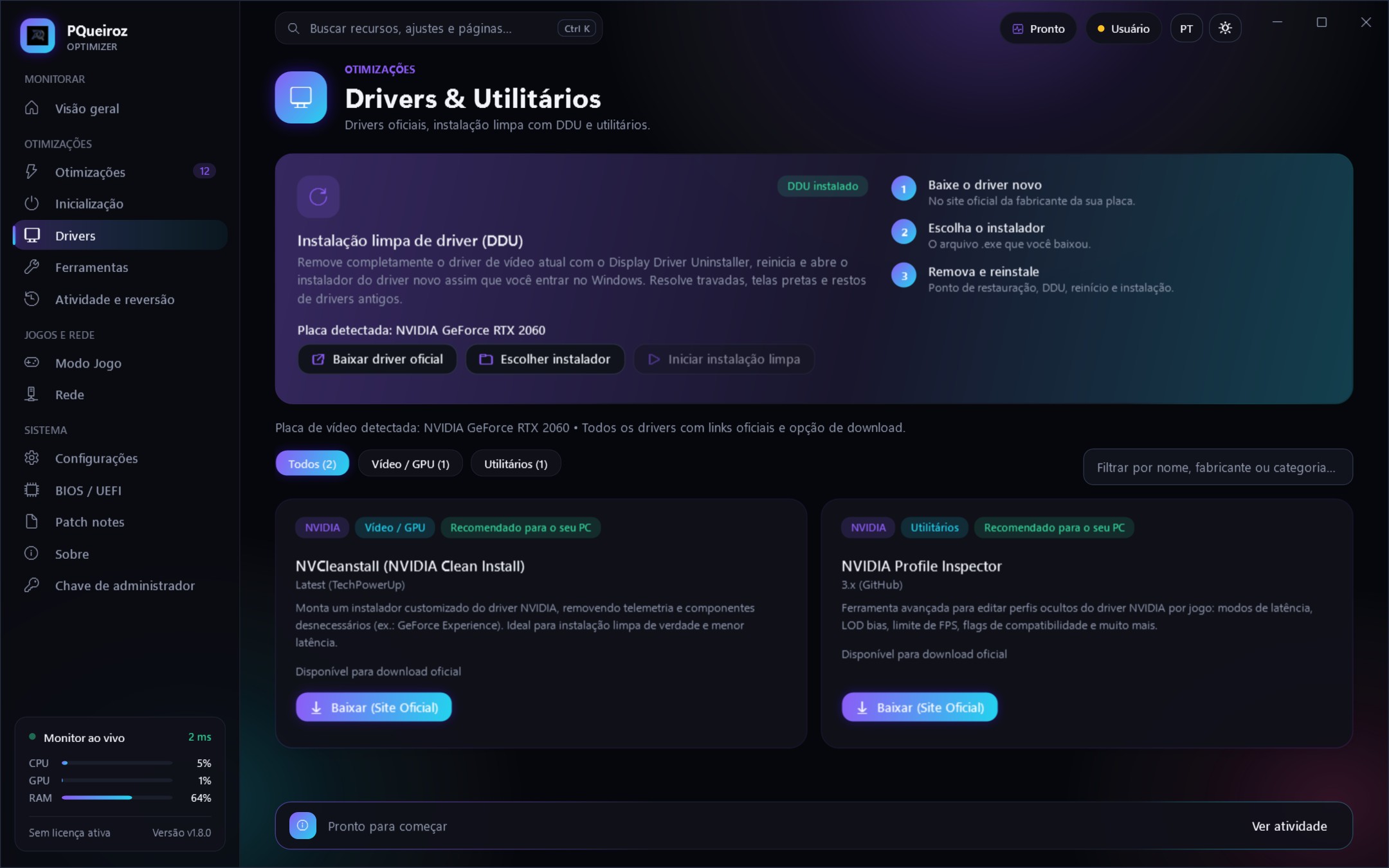Click the Utilitários tag on the Profile Inspector card
The height and width of the screenshot is (868, 1389).
pos(934,527)
